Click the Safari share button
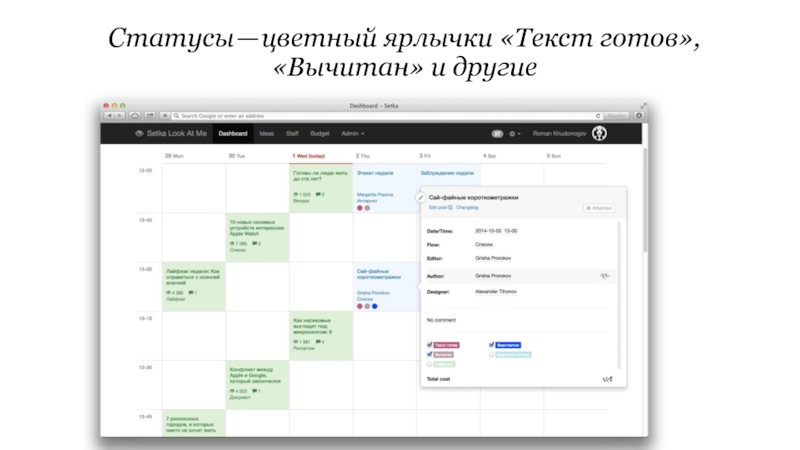 tap(150, 116)
